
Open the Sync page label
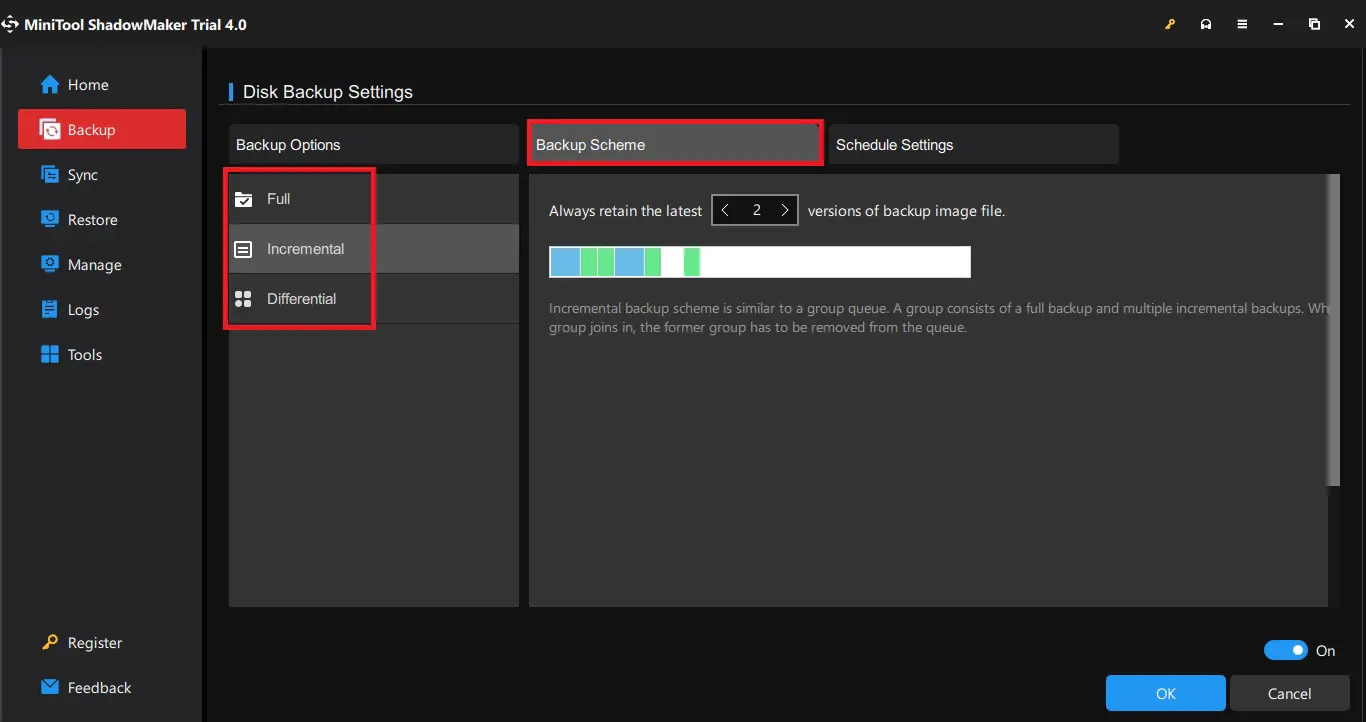(83, 175)
